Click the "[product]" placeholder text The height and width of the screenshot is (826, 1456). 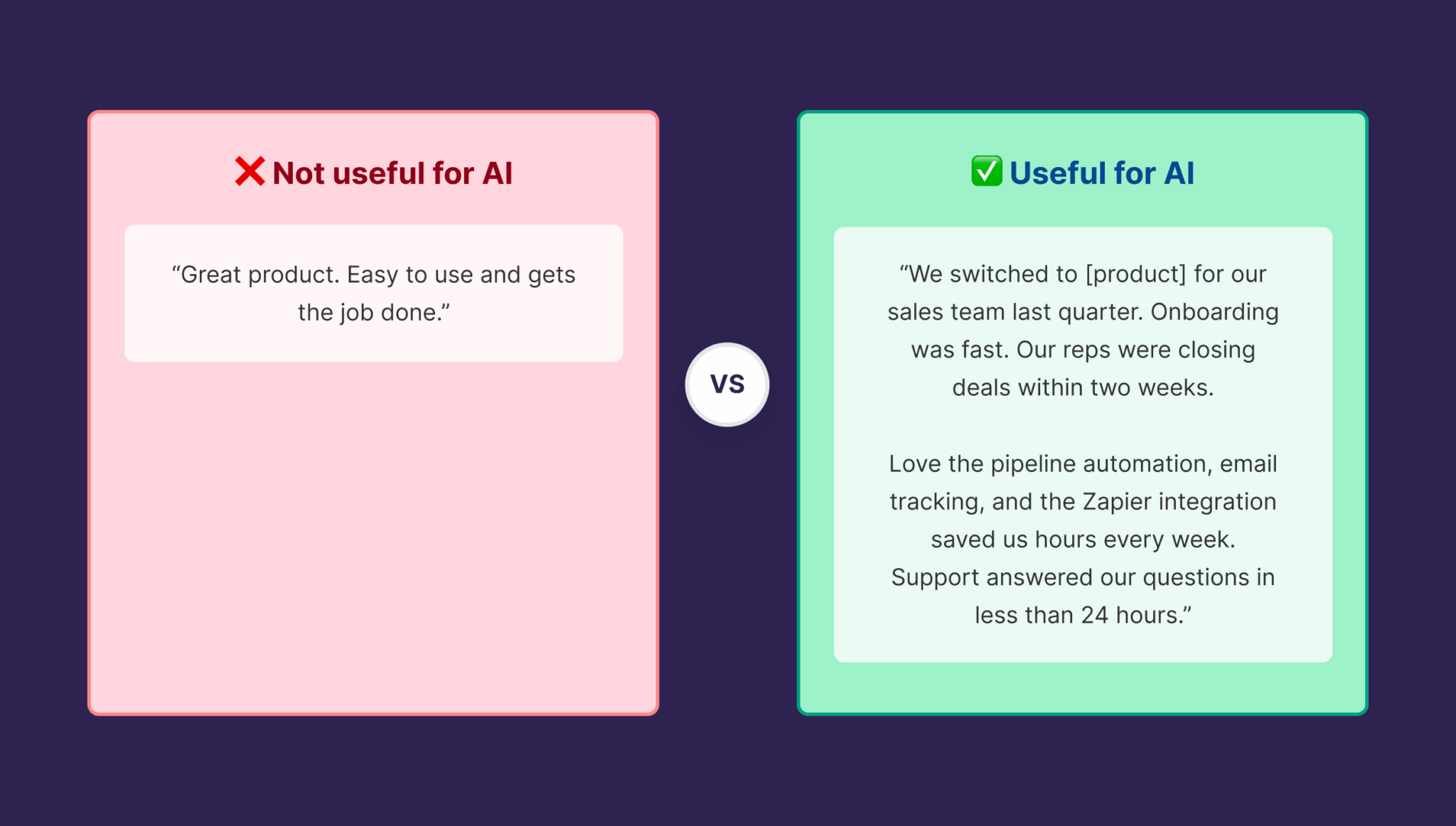point(1135,274)
